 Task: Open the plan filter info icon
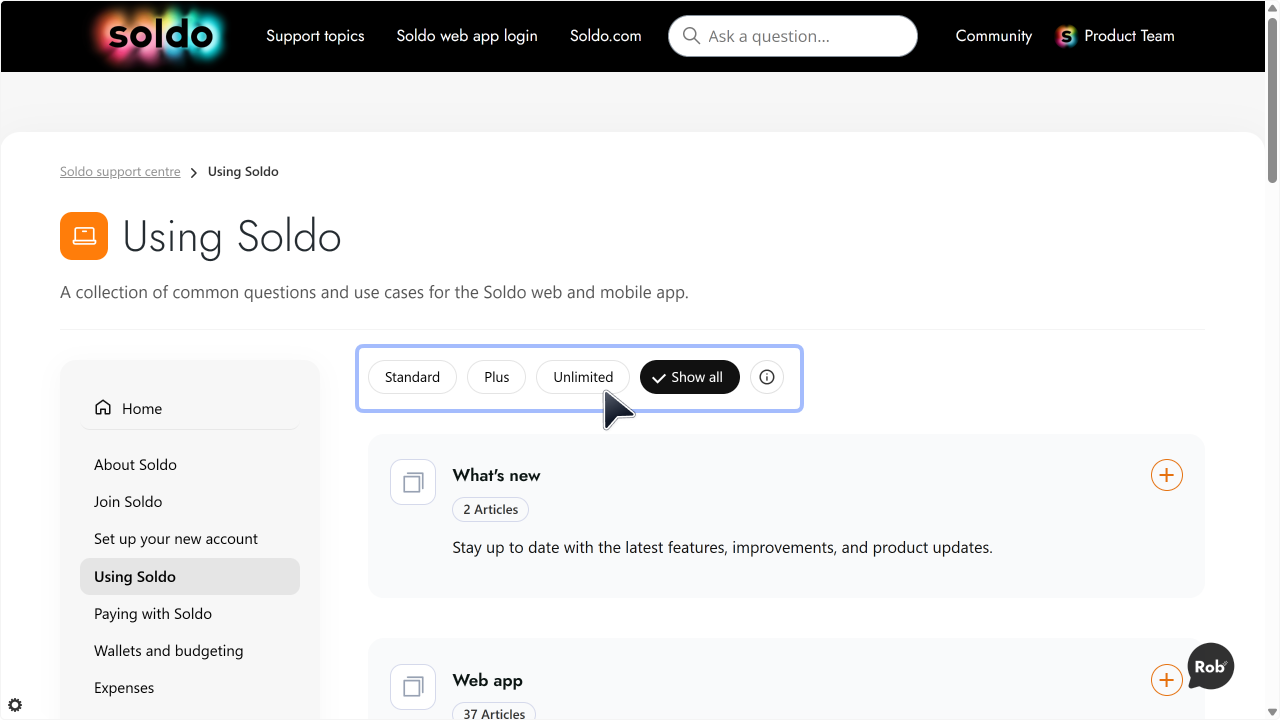point(767,377)
